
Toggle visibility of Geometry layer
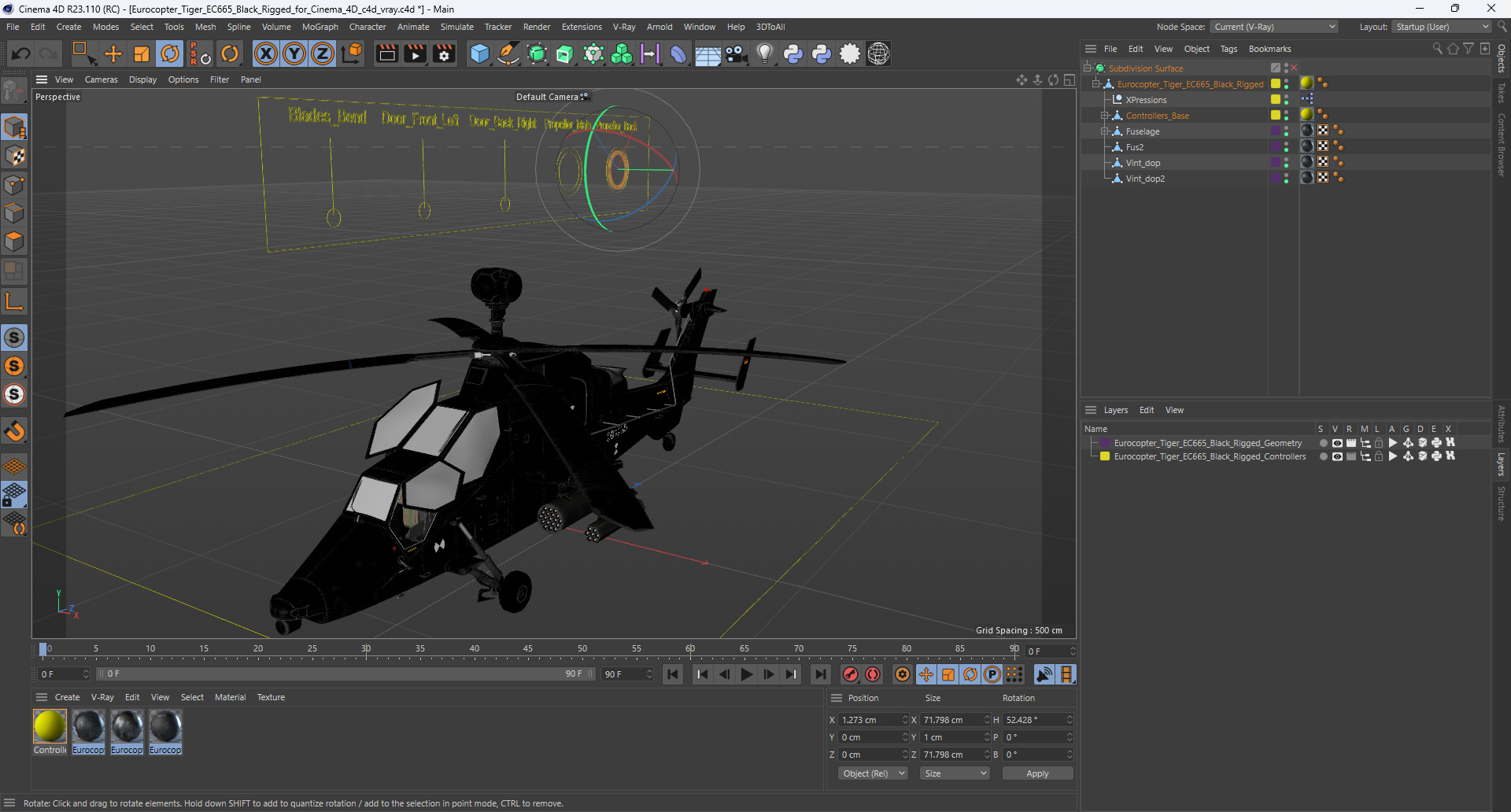click(x=1337, y=443)
